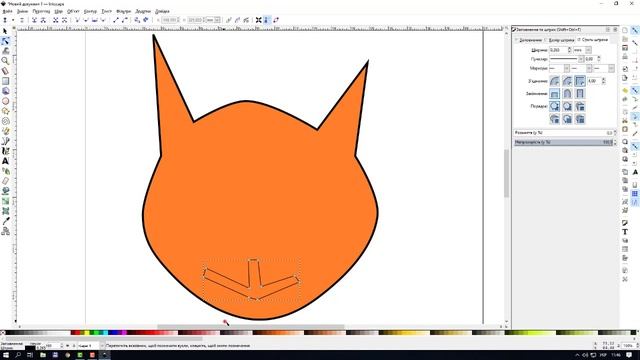Select the Spray tool
Screen dimensions: 640x360
point(5,171)
